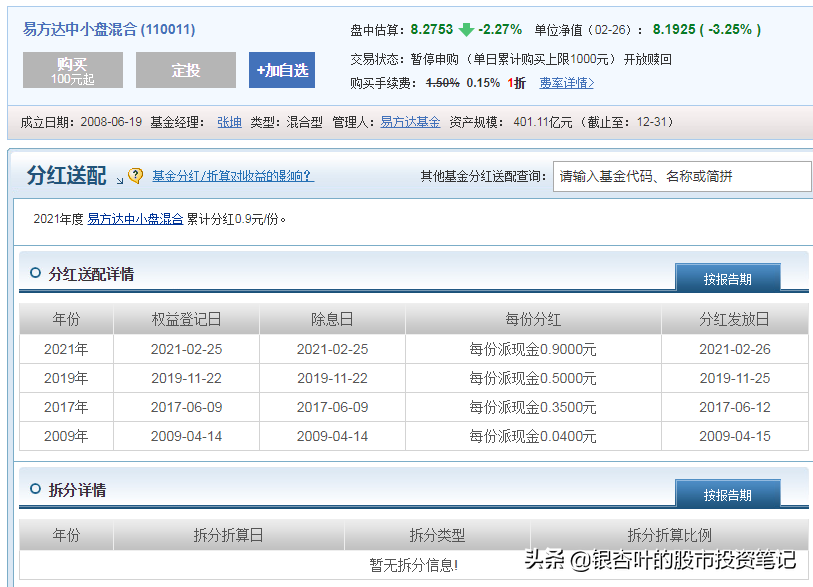The width and height of the screenshot is (813, 587).
Task: Click payout date 2009-04-15 cell
Action: tap(735, 436)
